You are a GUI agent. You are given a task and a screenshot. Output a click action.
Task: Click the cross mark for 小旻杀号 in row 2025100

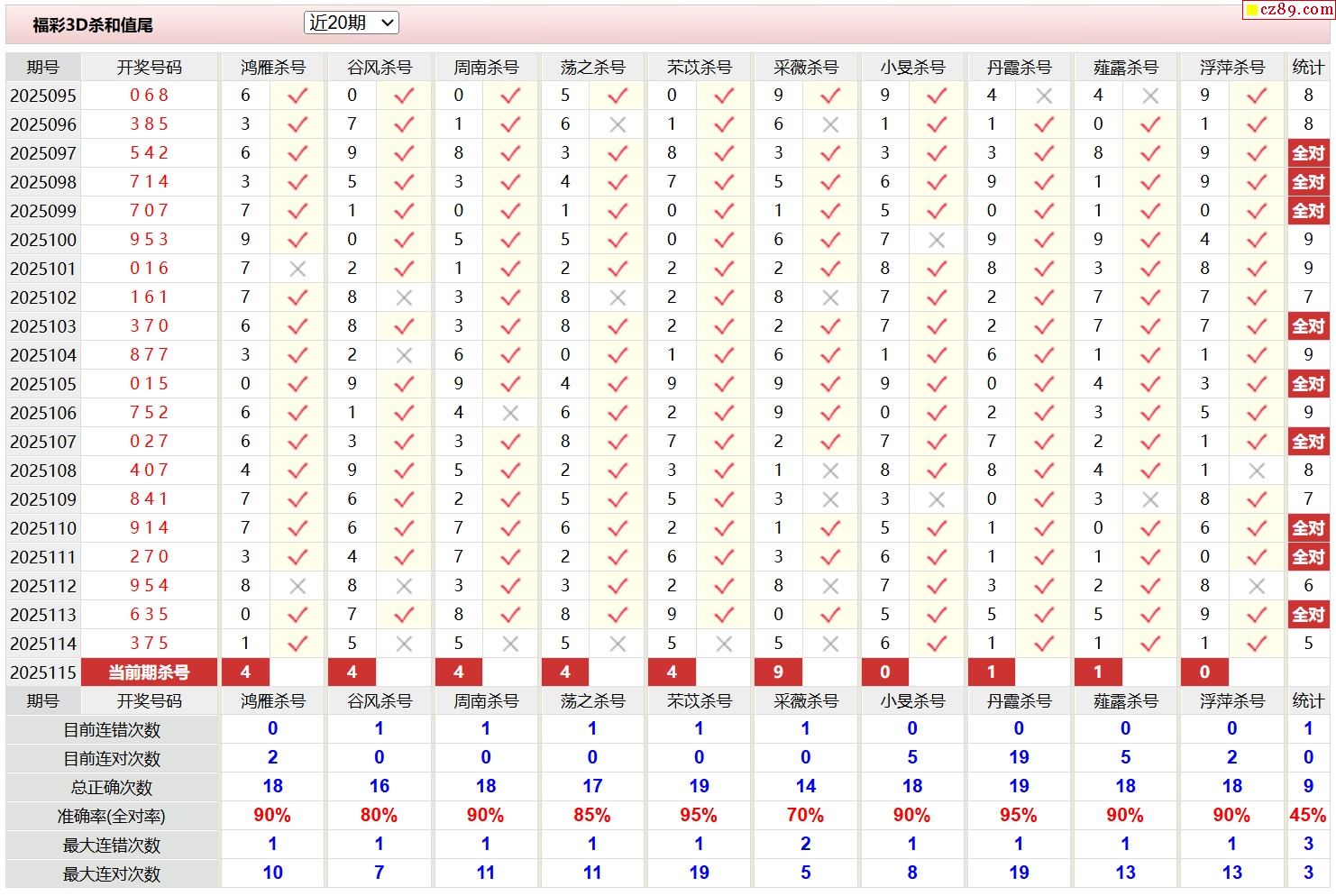937,240
